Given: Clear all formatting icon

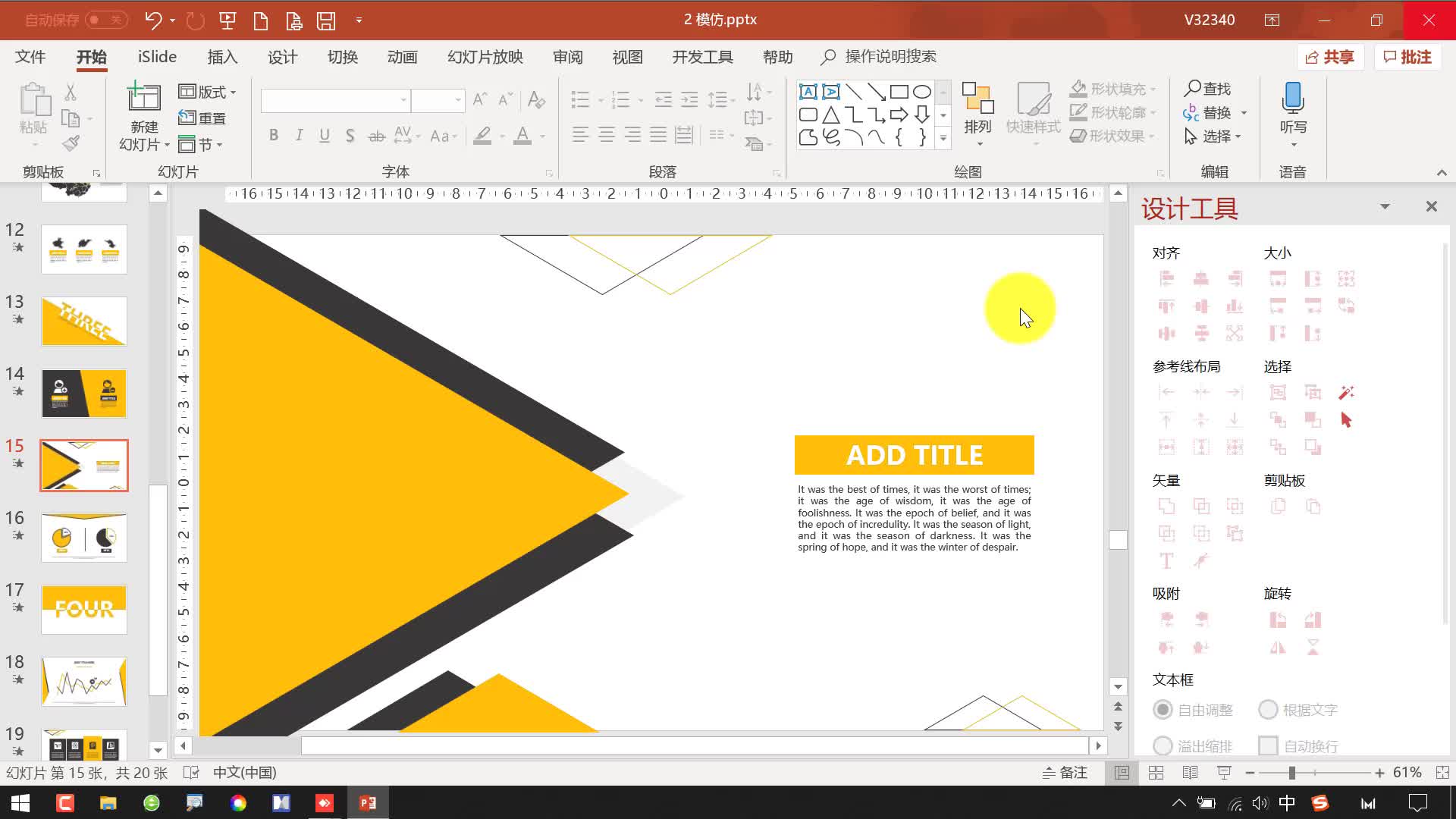Looking at the screenshot, I should (x=536, y=99).
